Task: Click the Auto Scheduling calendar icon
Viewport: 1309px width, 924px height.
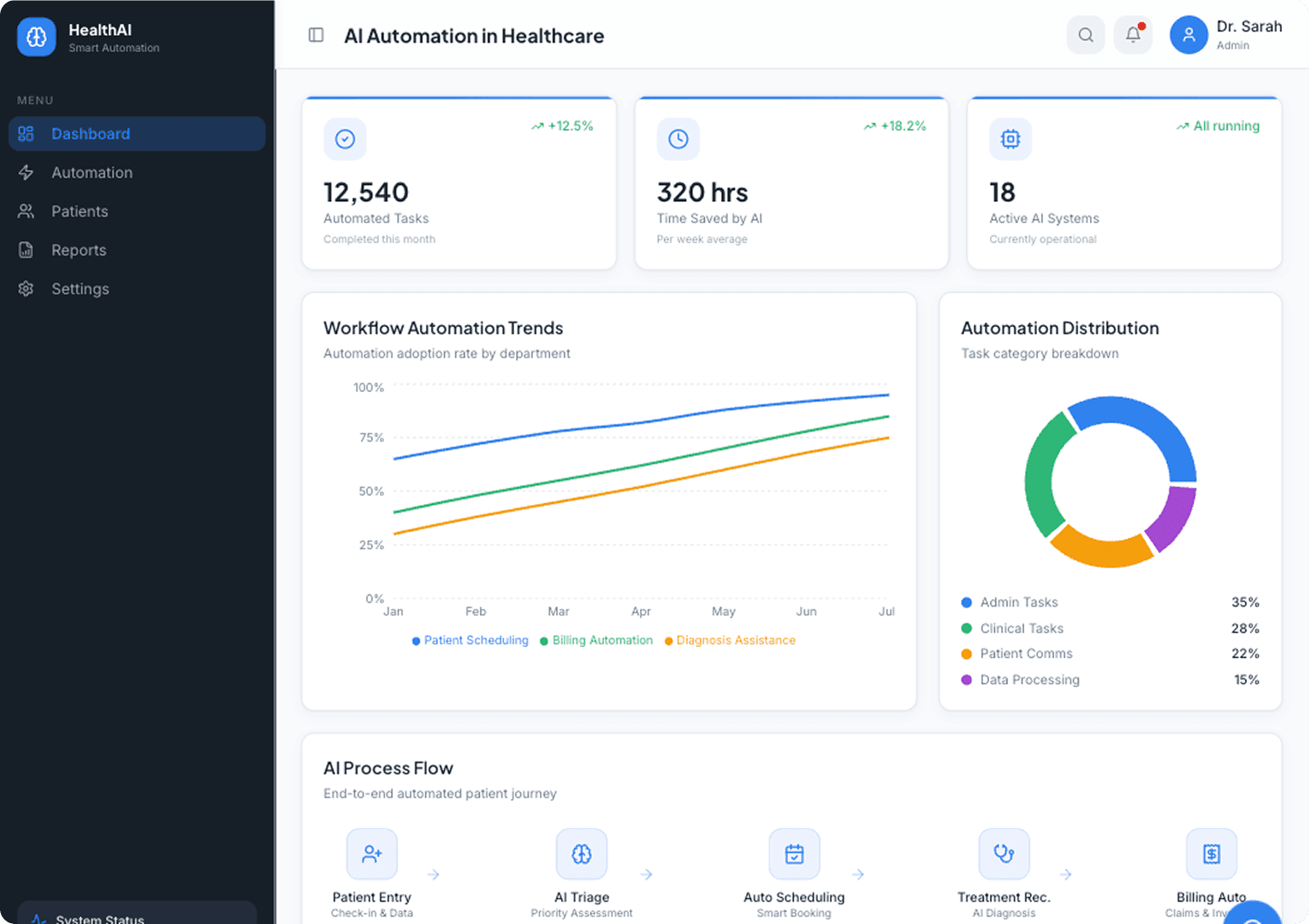Action: (x=794, y=853)
